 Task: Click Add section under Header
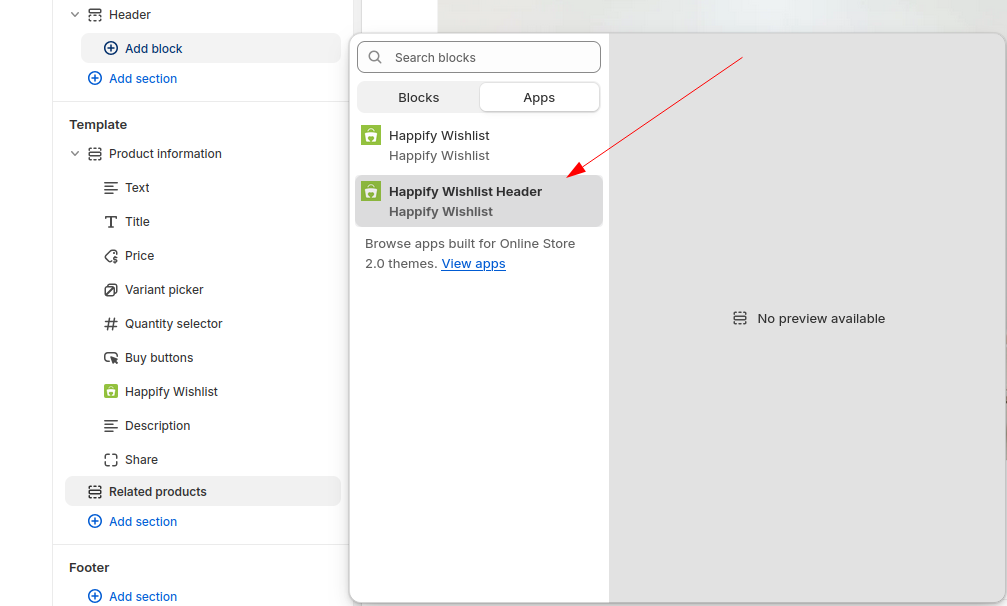coord(143,78)
